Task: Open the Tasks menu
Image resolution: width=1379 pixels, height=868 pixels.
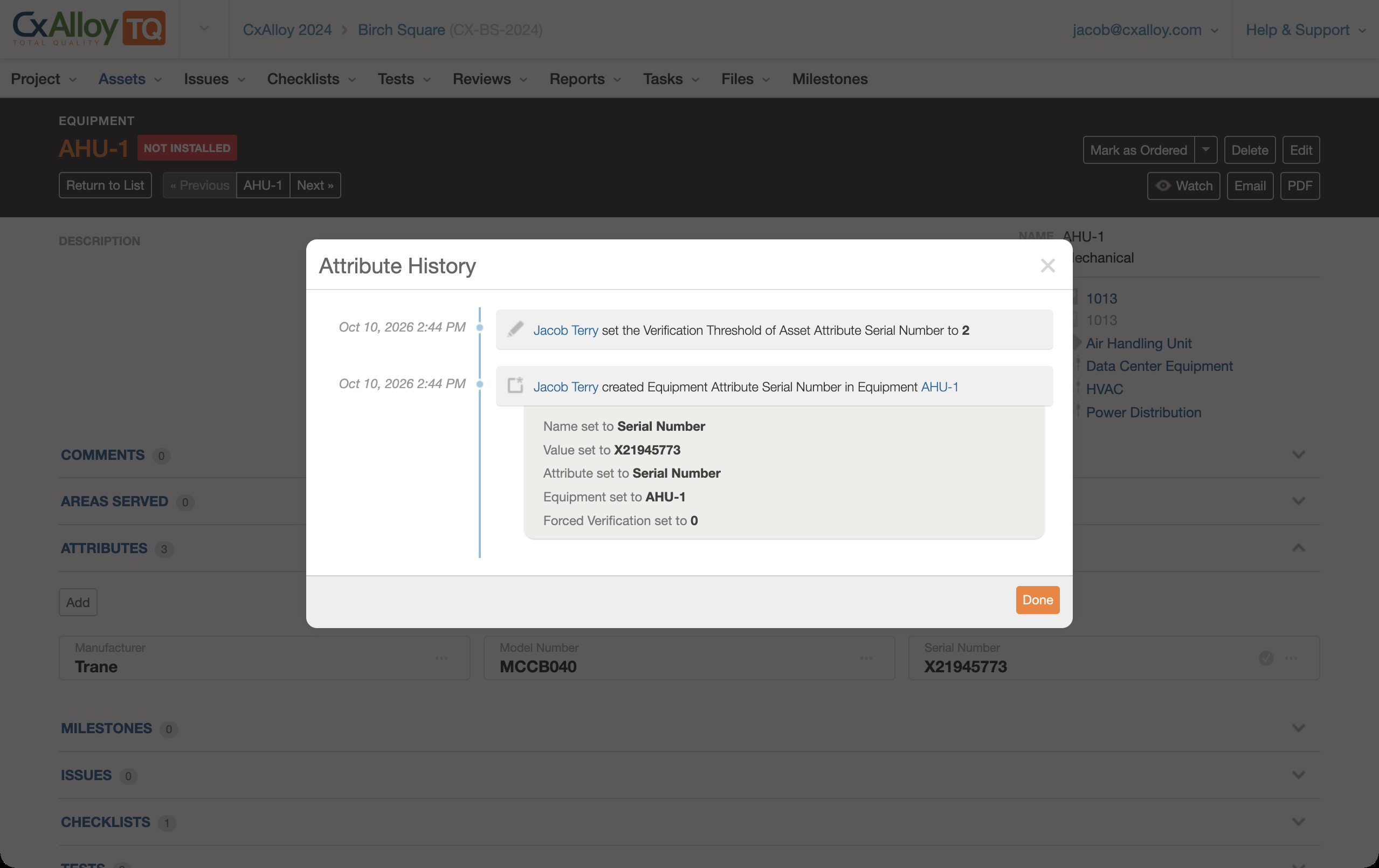Action: pyautogui.click(x=671, y=79)
